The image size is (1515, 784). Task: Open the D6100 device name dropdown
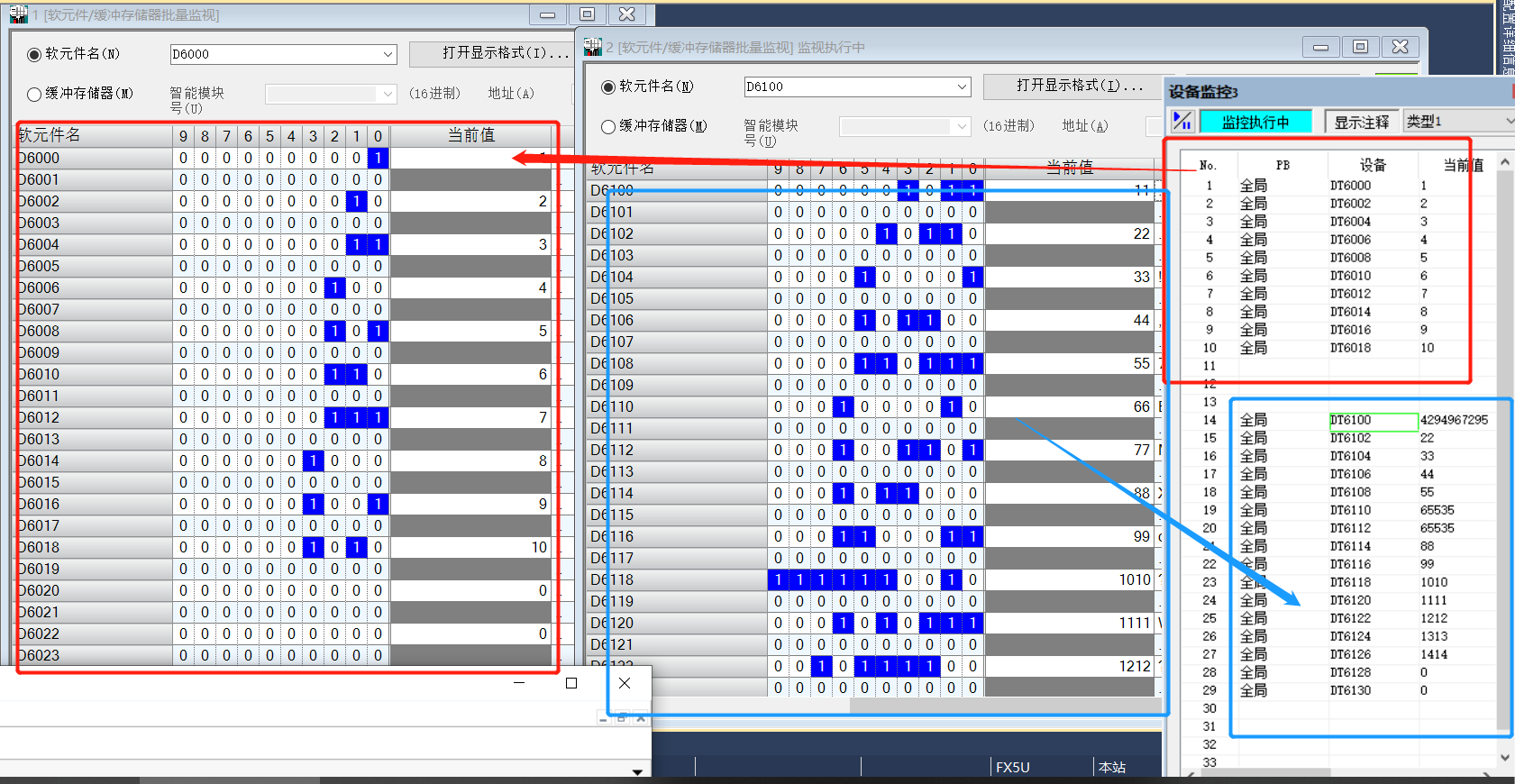point(962,87)
